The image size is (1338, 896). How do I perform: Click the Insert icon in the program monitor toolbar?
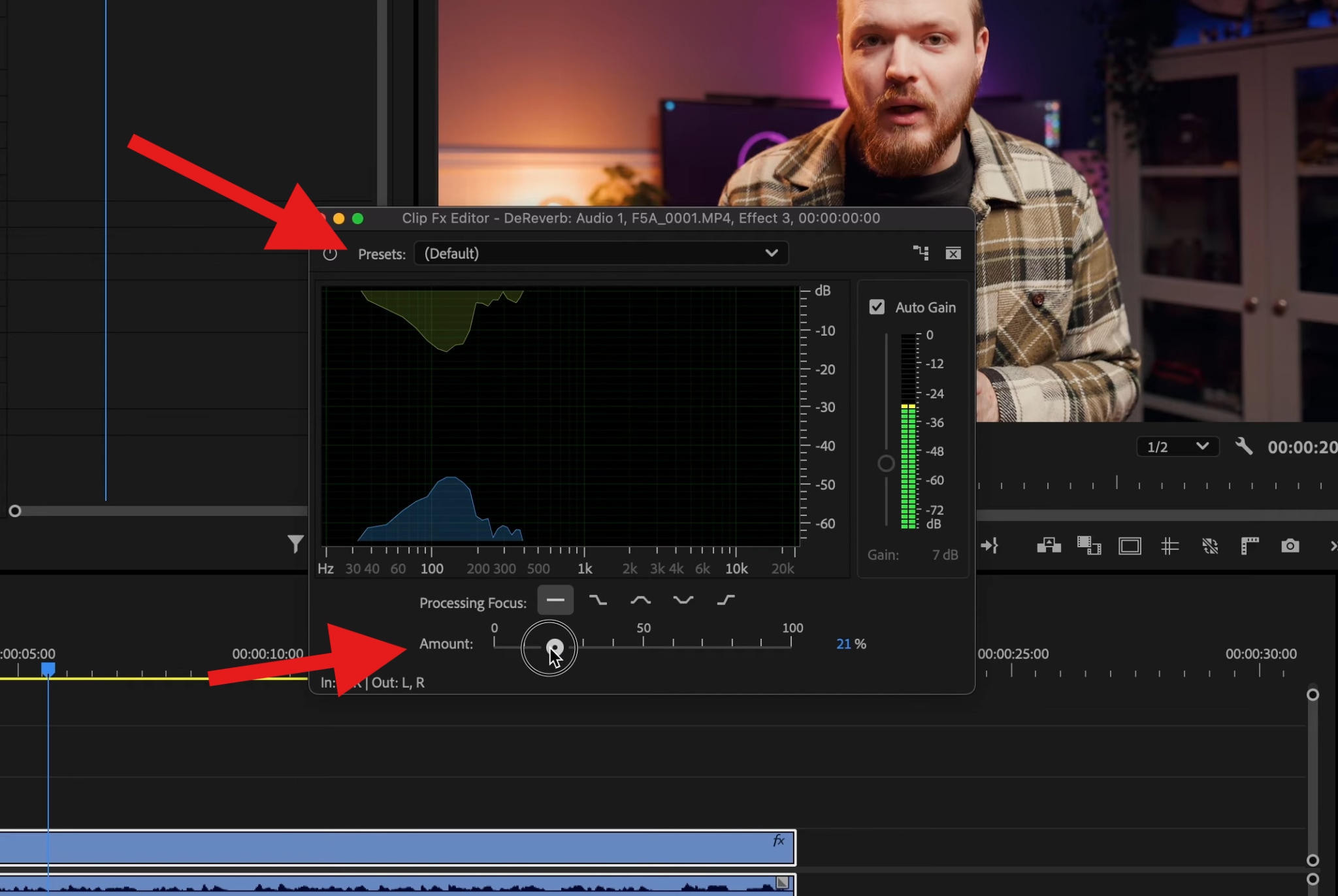point(991,546)
